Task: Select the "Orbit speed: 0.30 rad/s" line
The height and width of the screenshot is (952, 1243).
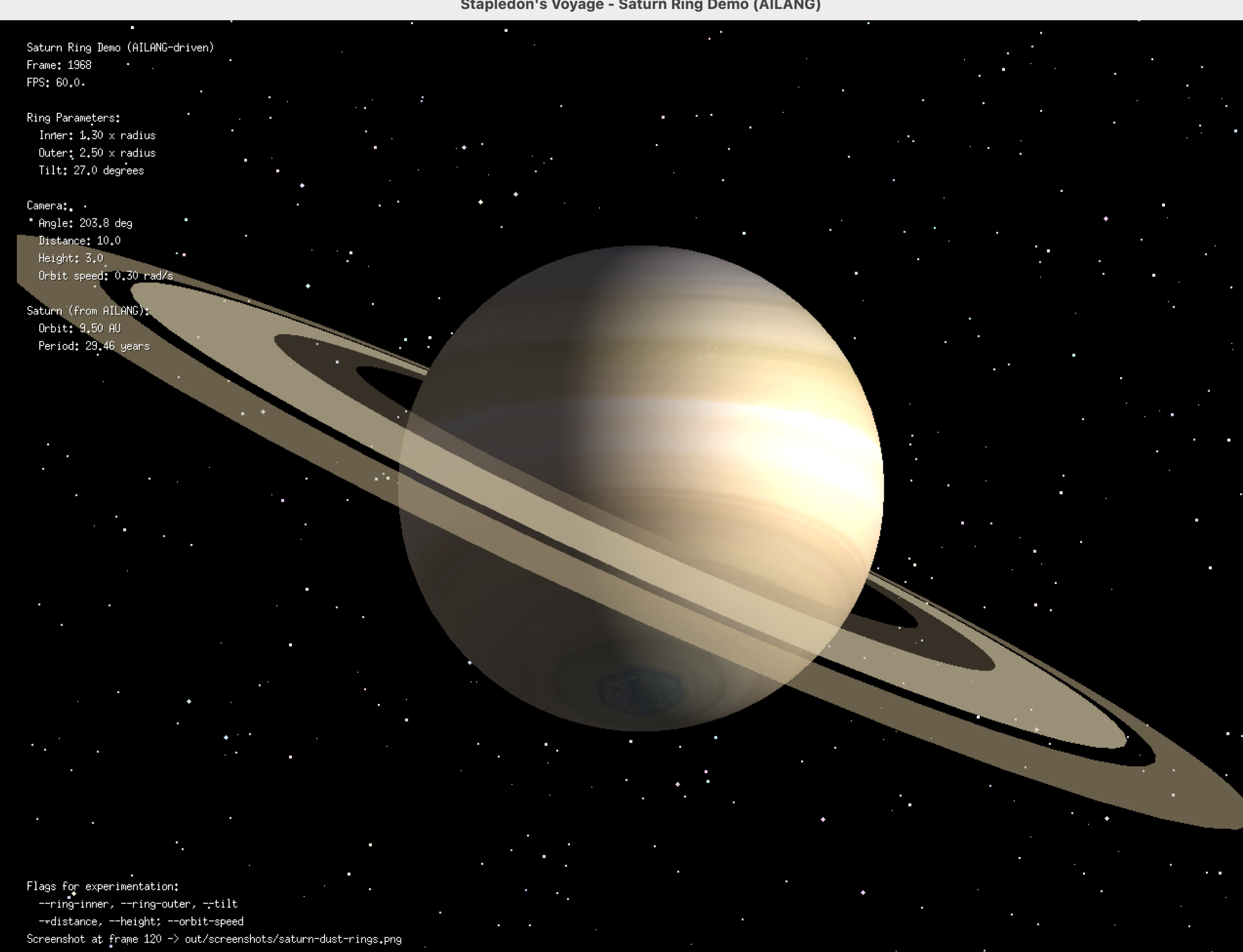Action: point(106,276)
